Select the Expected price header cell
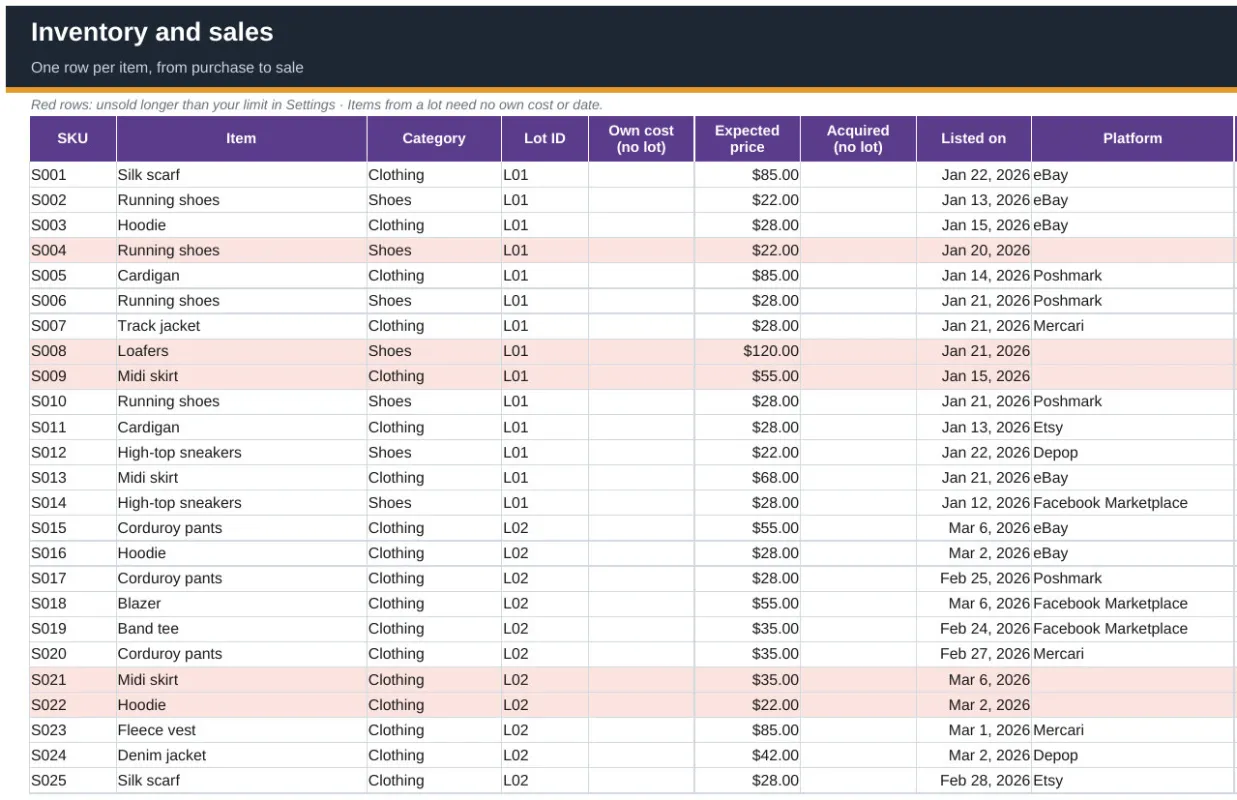 tap(747, 139)
